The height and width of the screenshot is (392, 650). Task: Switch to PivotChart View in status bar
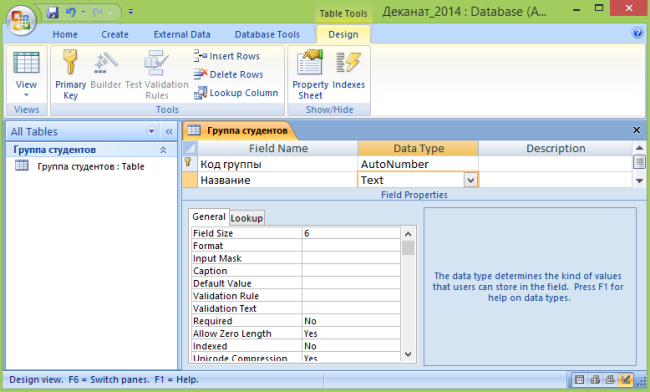click(x=610, y=379)
